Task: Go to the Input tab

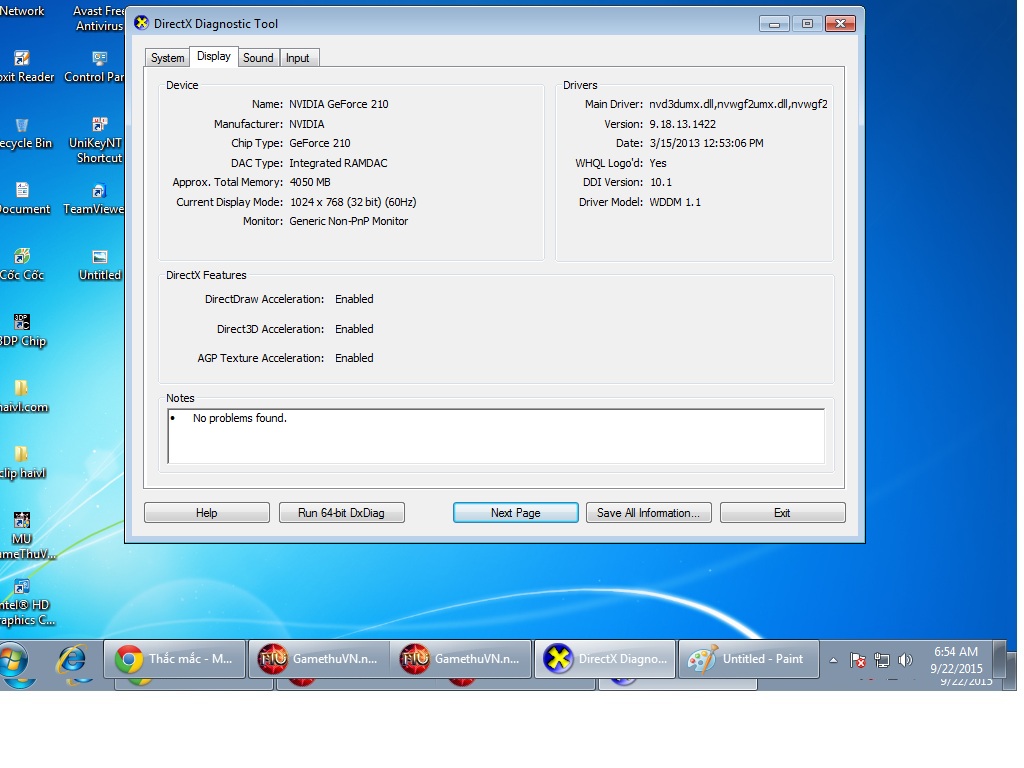Action: click(298, 57)
